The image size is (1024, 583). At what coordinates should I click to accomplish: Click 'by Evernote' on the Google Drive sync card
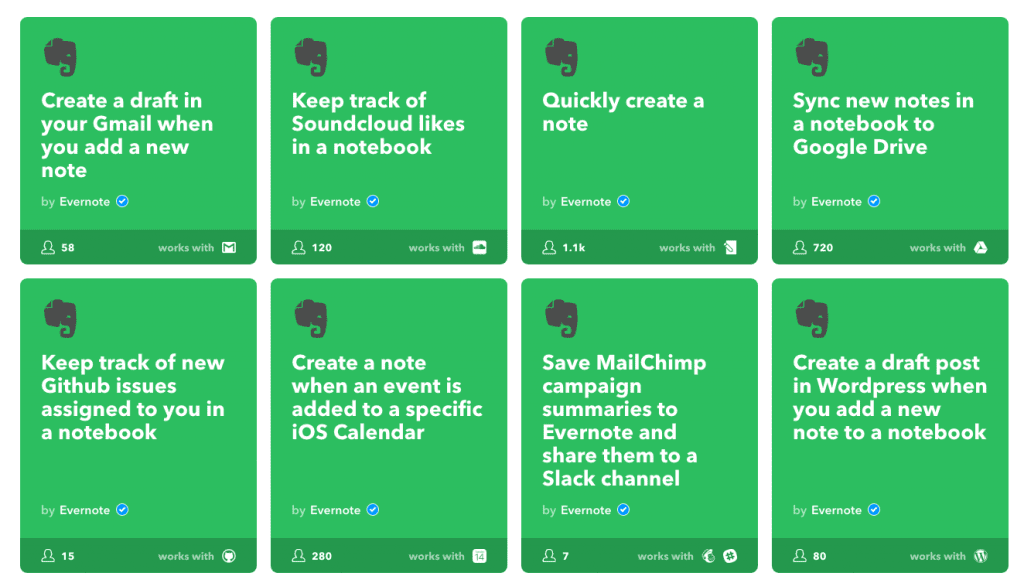pos(827,202)
